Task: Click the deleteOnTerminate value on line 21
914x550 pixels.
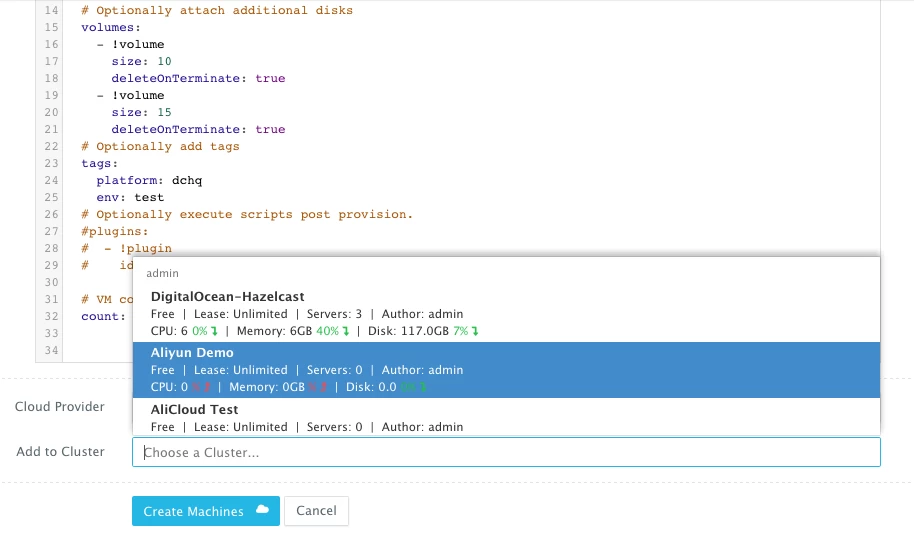Action: coord(270,129)
